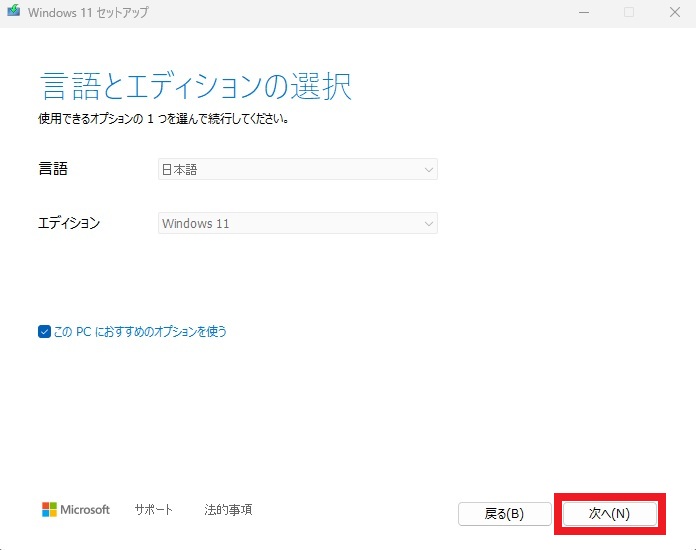Open the 法的事項 link
The image size is (696, 550).
(228, 510)
